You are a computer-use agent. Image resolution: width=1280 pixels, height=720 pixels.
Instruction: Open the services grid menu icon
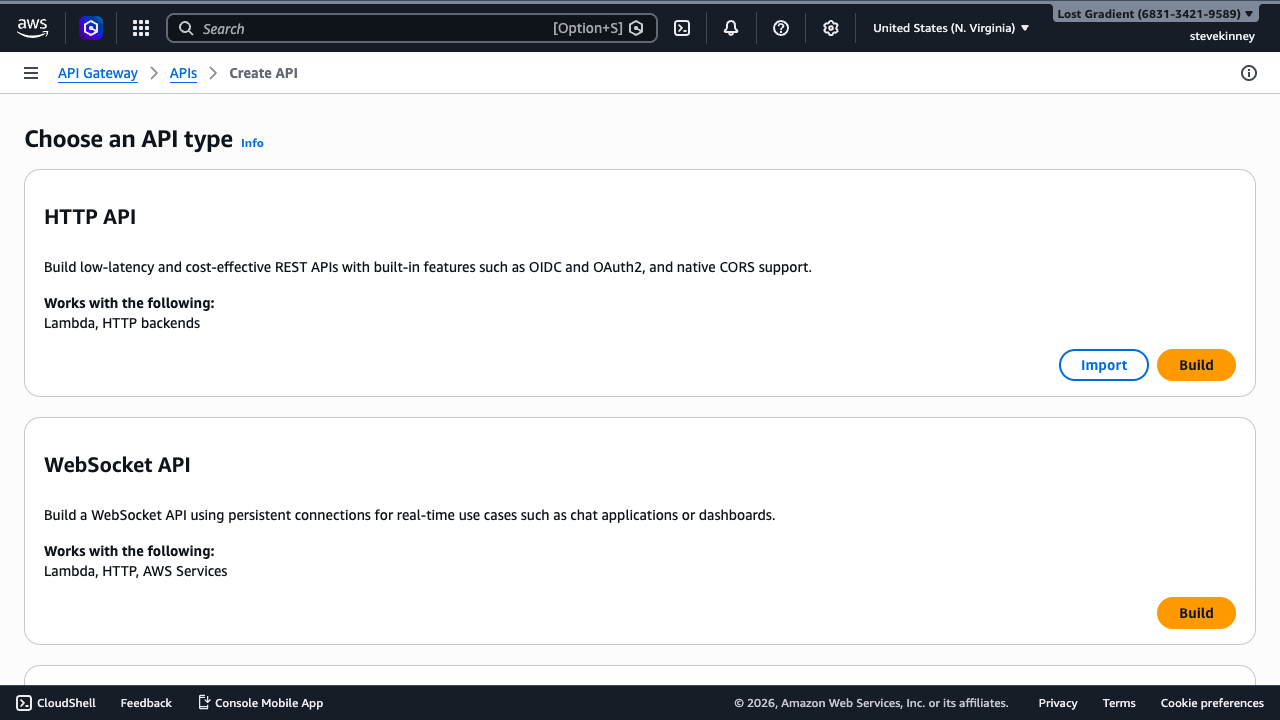tap(141, 28)
